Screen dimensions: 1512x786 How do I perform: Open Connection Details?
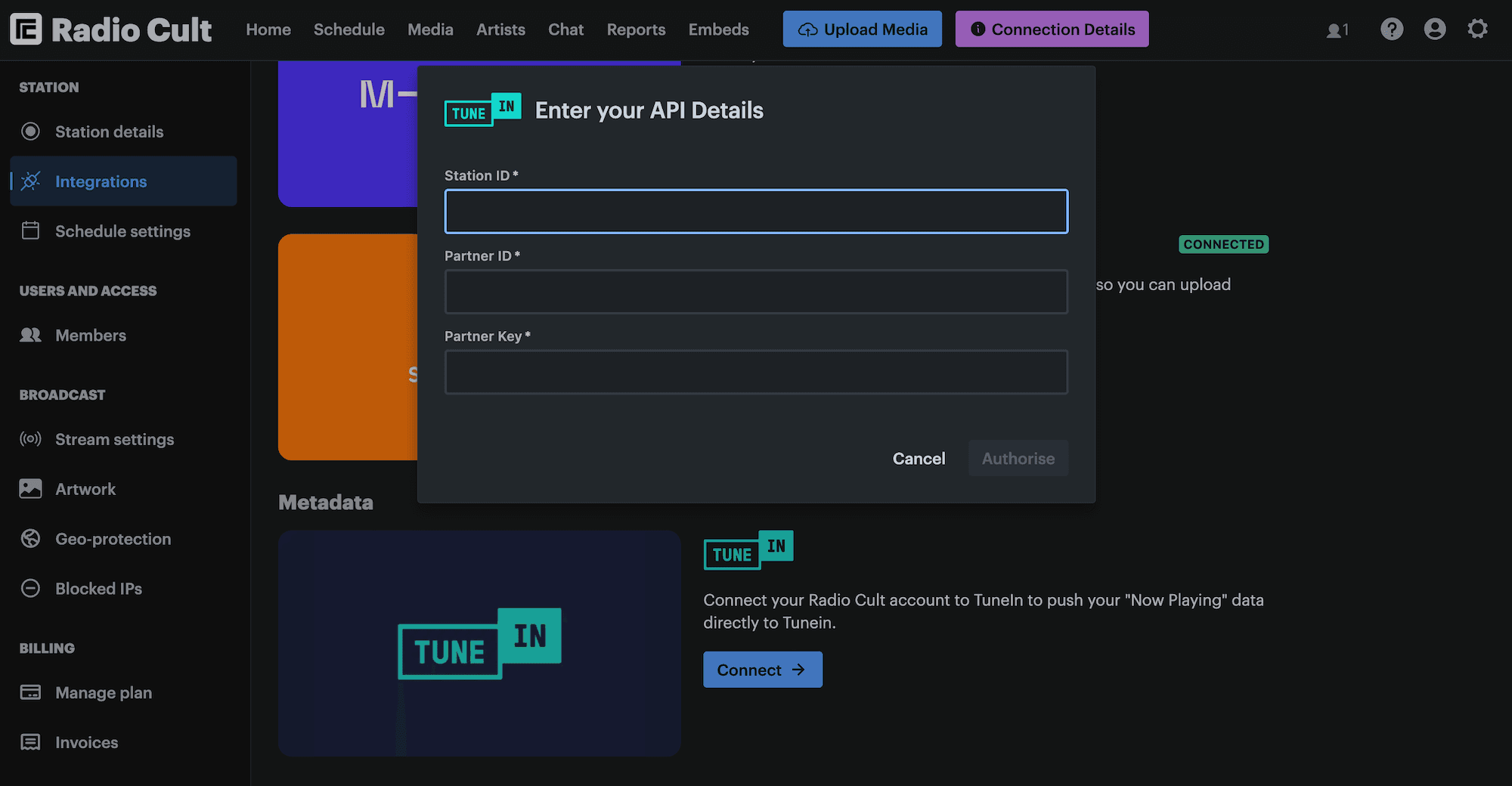coord(1051,29)
